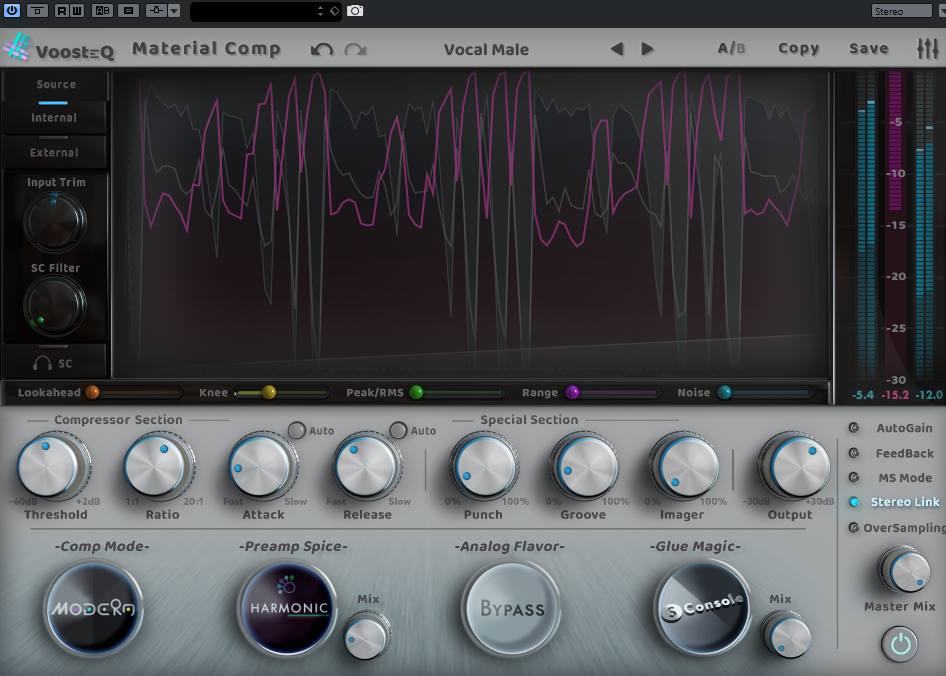Enable Read automation (R) button
The width and height of the screenshot is (946, 676).
pyautogui.click(x=62, y=10)
